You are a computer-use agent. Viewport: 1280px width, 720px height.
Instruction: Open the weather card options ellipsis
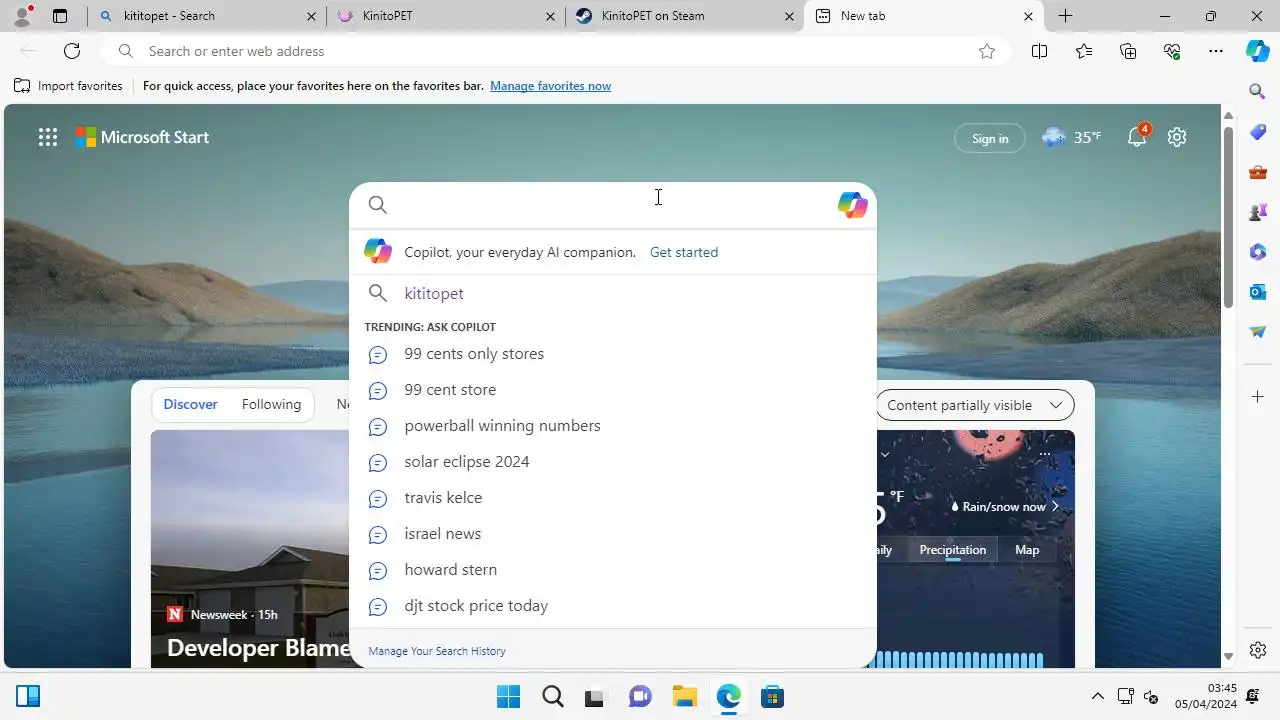click(x=1044, y=454)
